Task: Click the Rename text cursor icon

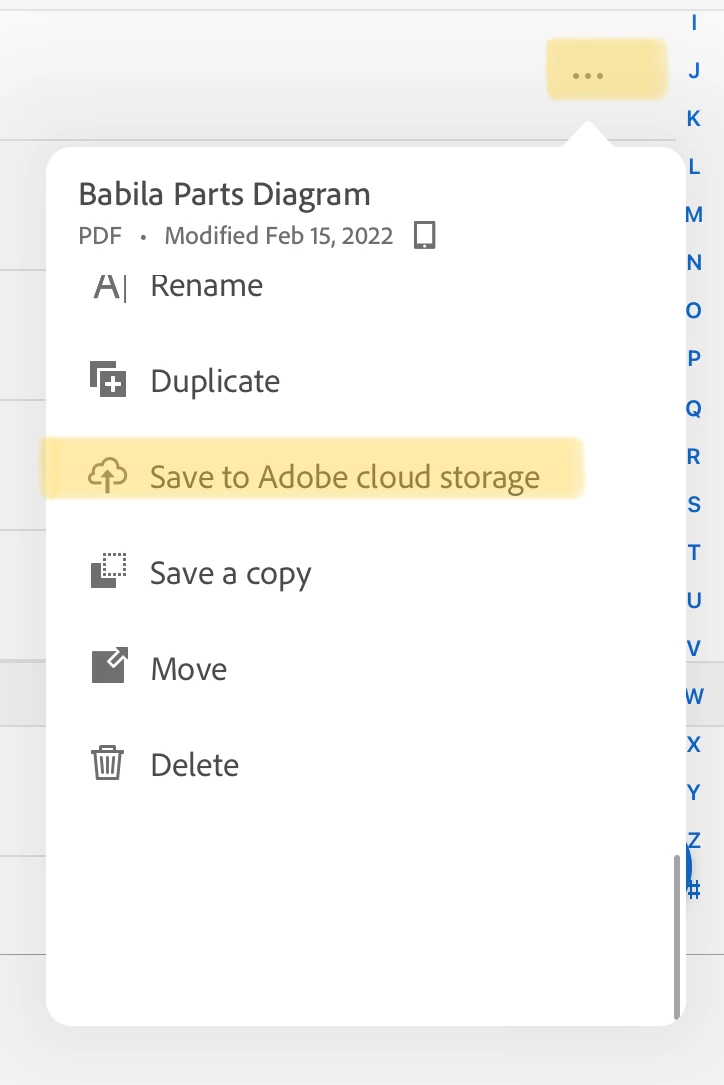Action: pyautogui.click(x=108, y=286)
